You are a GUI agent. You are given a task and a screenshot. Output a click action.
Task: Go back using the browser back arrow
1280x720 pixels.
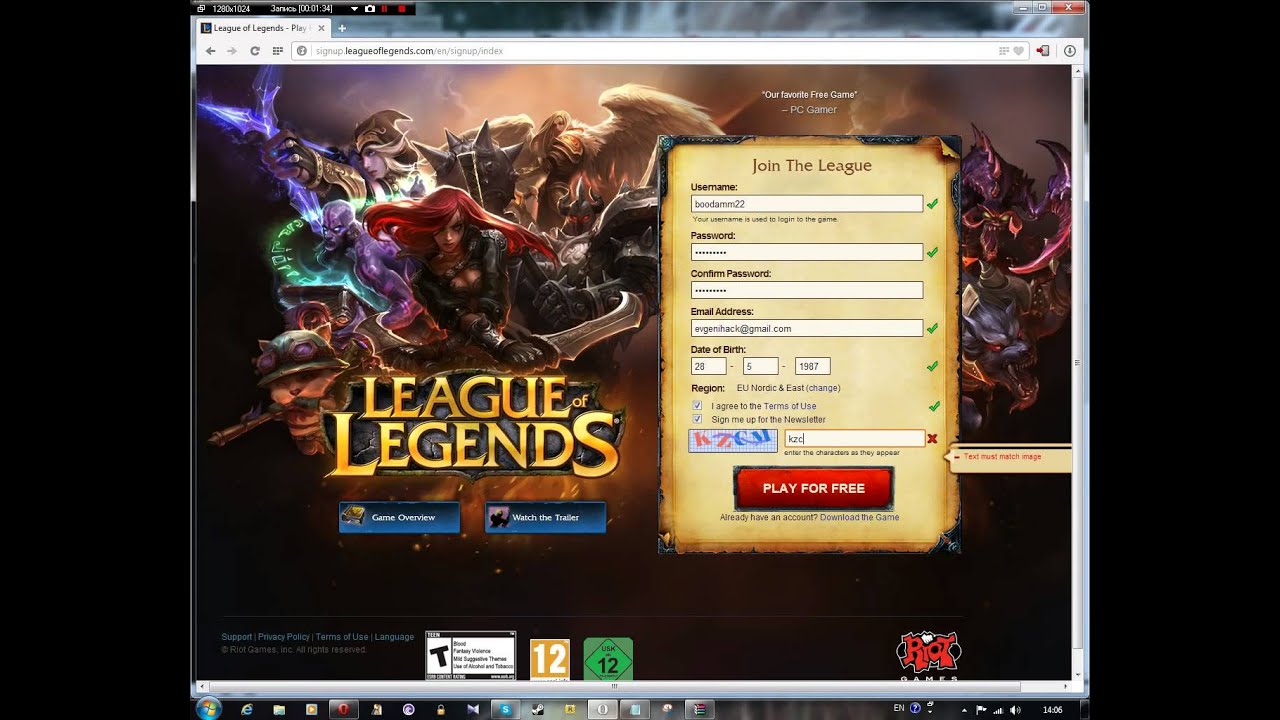[x=210, y=50]
